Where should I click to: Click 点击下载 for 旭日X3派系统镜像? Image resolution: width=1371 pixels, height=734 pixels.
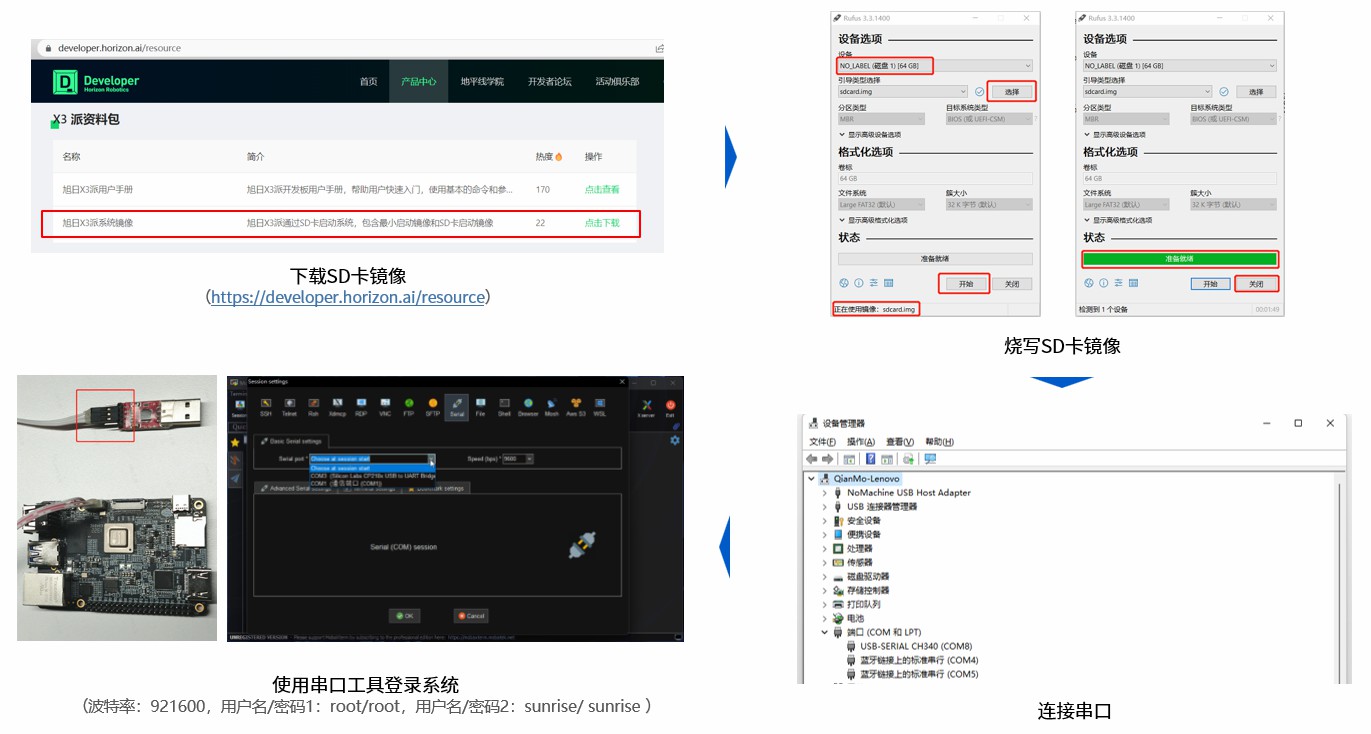[602, 223]
